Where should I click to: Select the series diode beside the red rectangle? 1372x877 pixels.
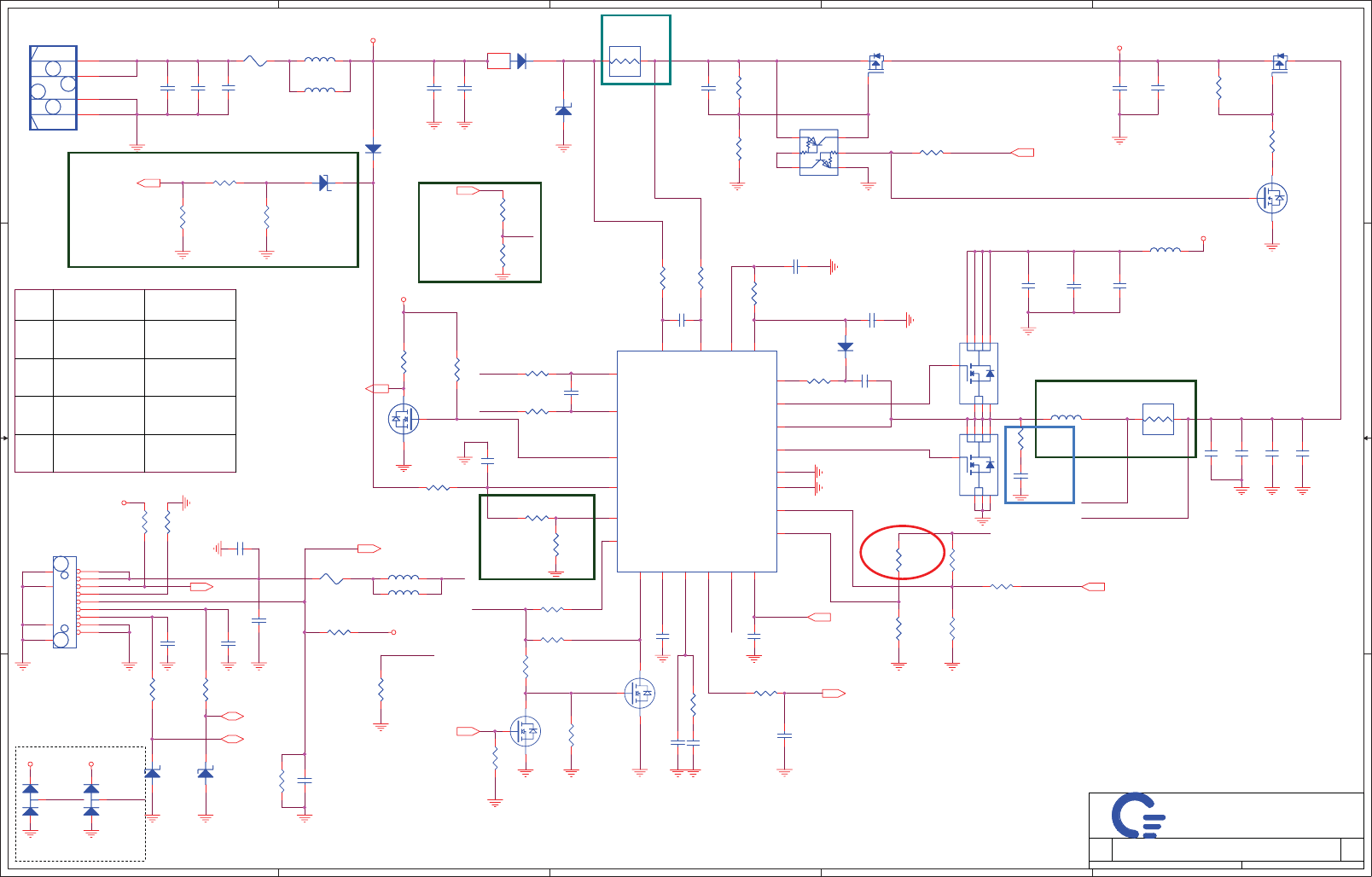[x=521, y=61]
